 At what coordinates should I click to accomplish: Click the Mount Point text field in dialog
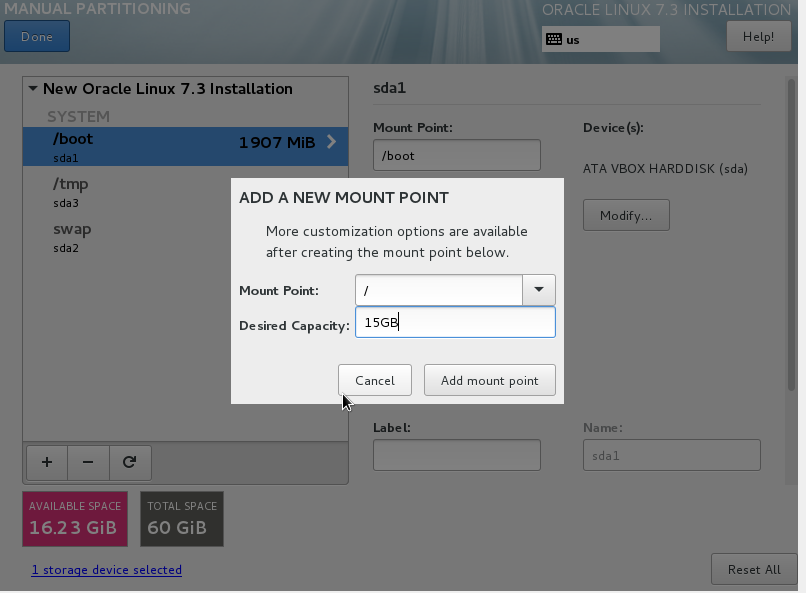click(x=439, y=290)
